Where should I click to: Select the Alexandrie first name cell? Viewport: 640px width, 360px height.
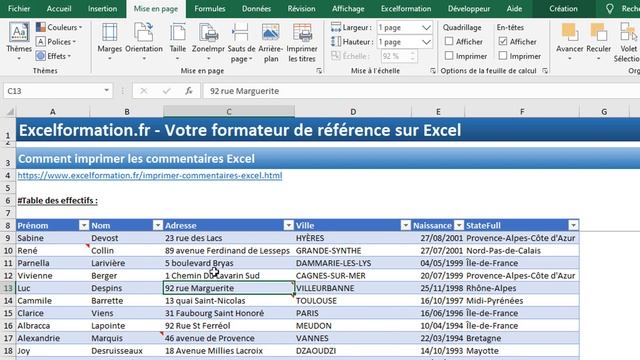tap(53, 338)
